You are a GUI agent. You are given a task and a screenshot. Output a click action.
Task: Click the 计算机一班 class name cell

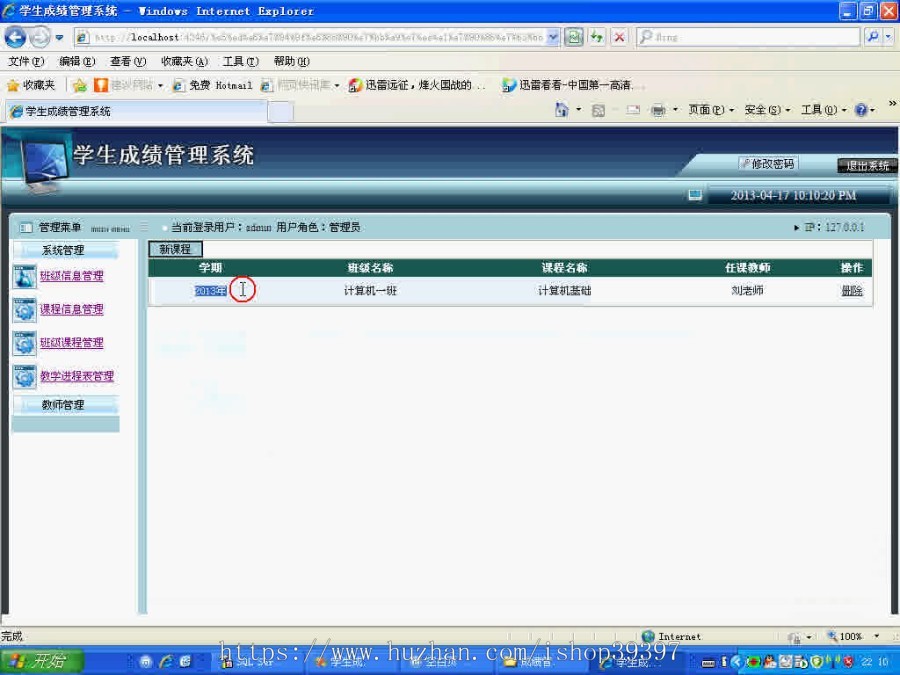tap(370, 291)
